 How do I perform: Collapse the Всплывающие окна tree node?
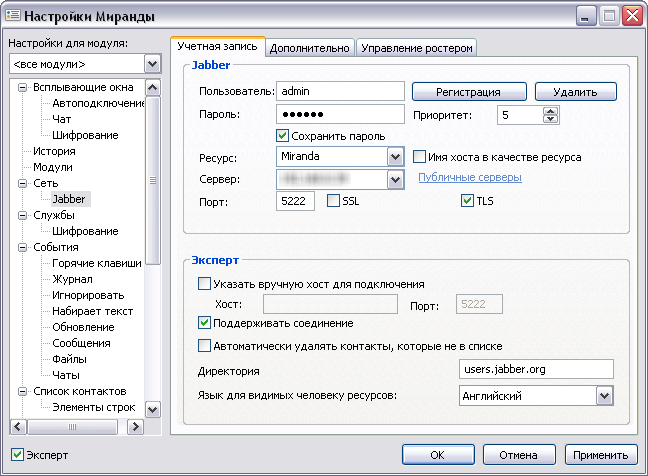(x=23, y=87)
